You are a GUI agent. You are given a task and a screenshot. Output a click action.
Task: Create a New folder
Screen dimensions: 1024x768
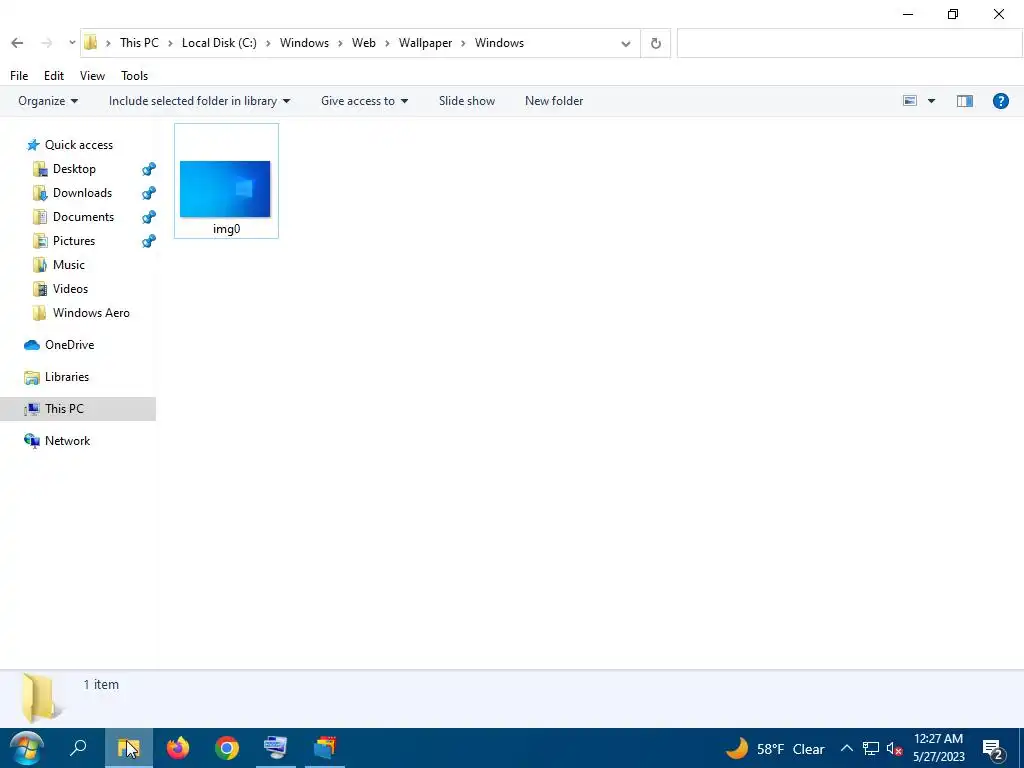(554, 101)
